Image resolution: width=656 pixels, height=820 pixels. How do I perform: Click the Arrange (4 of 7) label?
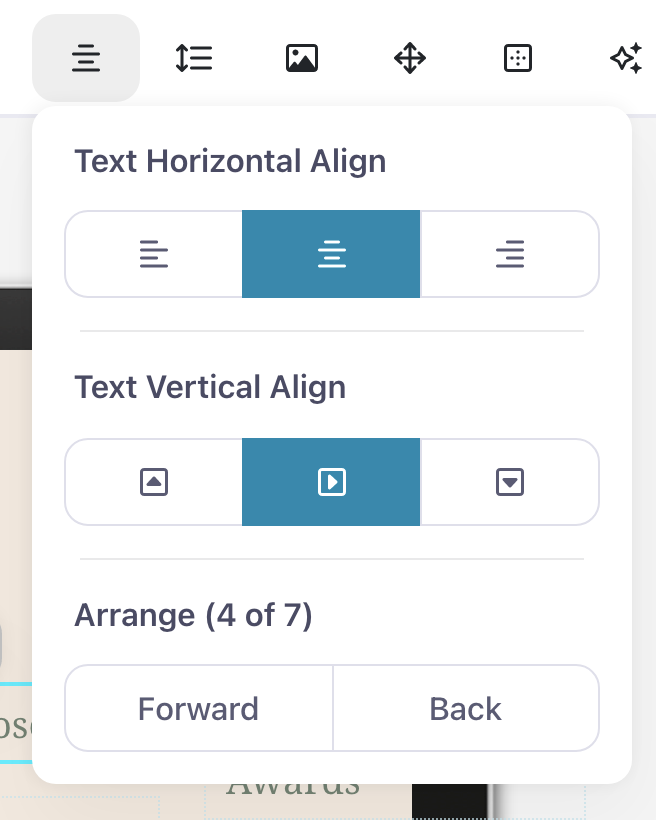(x=193, y=615)
